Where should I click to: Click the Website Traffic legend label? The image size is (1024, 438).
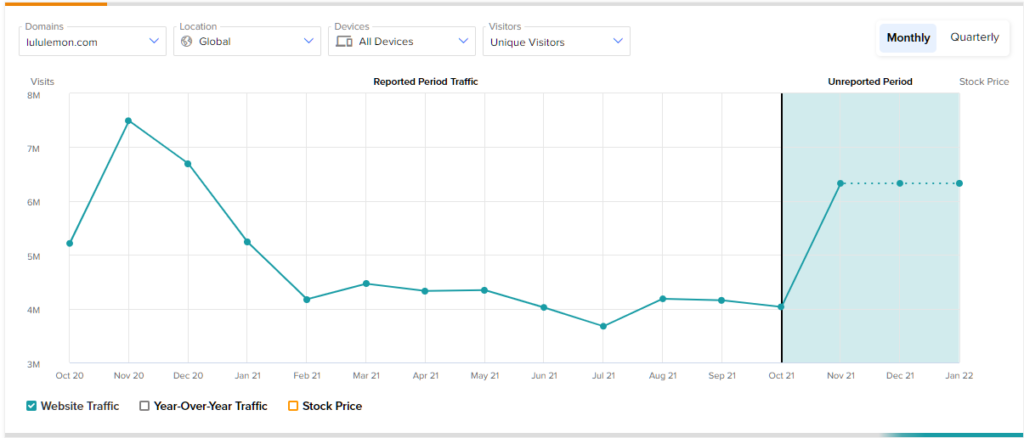click(80, 406)
